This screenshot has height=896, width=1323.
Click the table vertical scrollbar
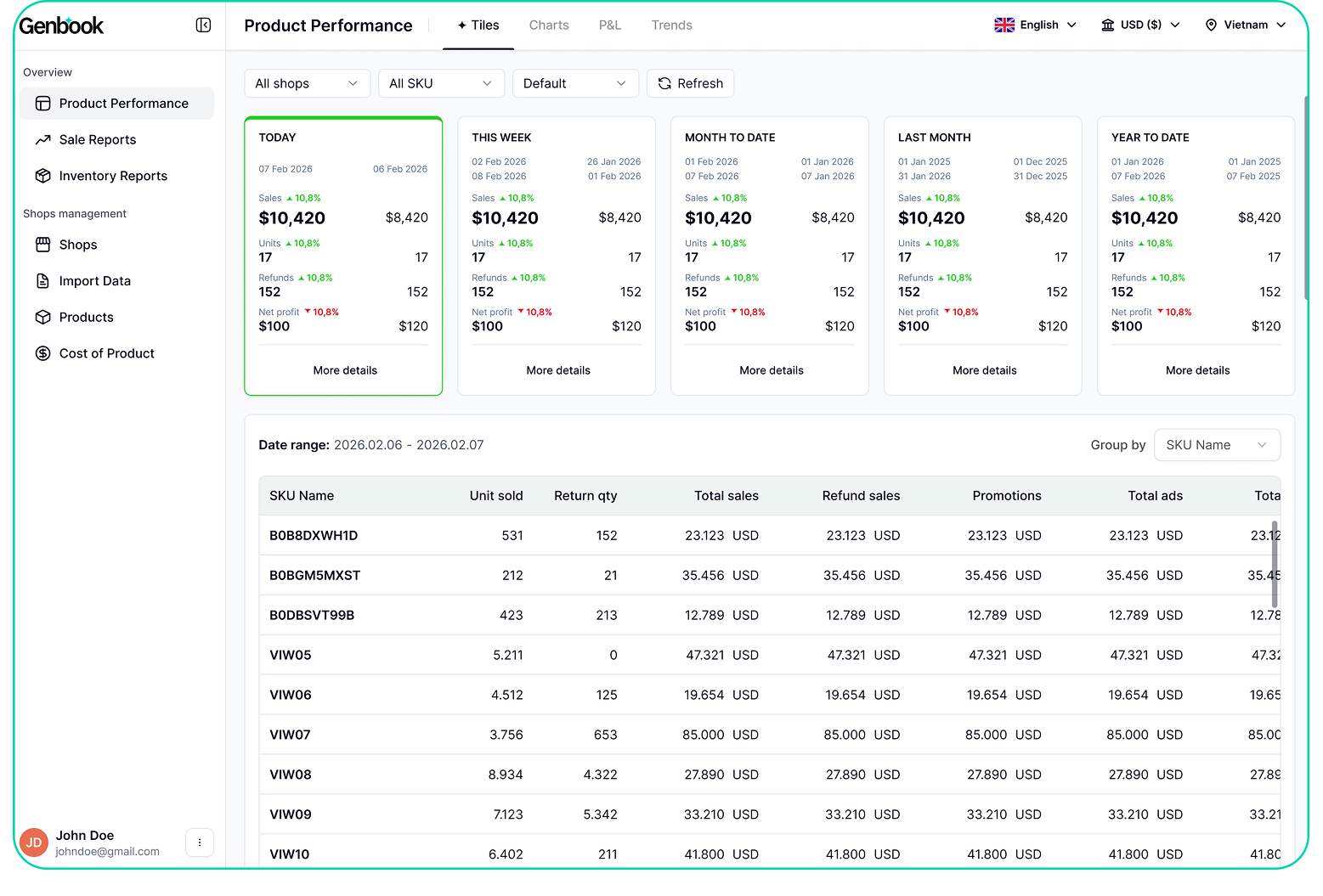1275,564
